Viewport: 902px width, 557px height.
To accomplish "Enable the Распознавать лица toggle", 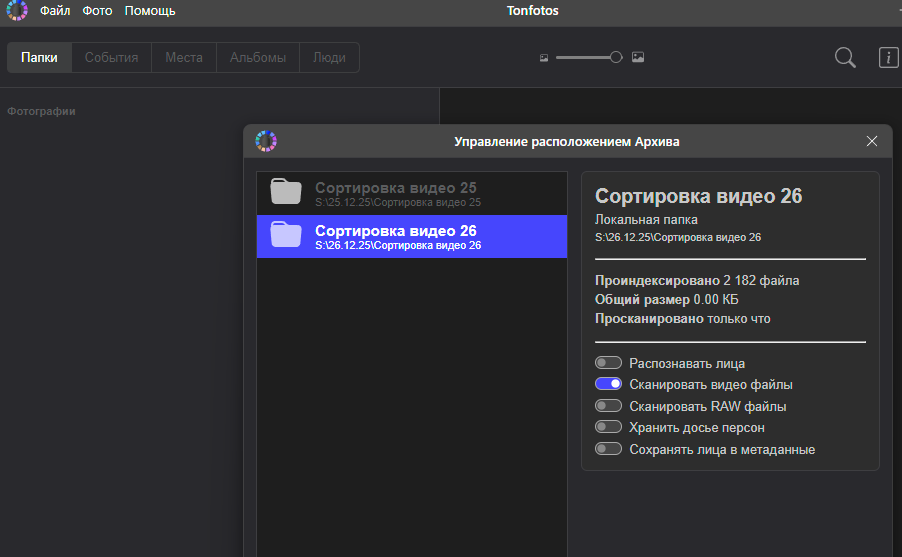I will (x=608, y=363).
